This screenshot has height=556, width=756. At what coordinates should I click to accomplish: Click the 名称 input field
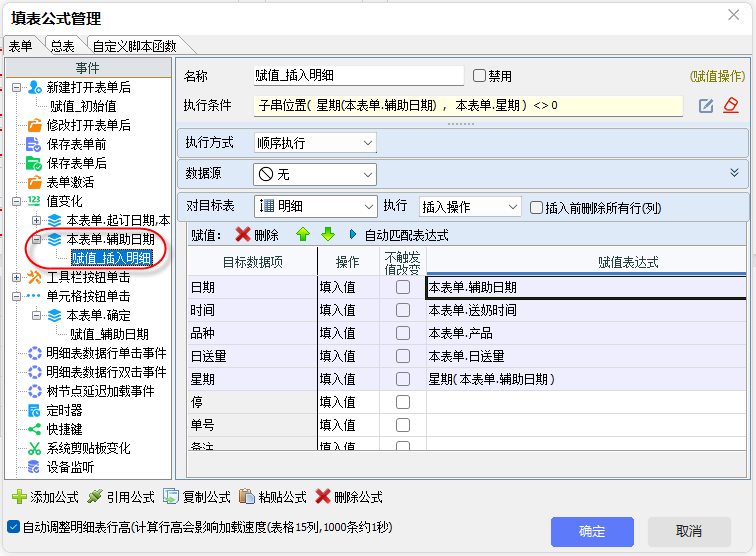[x=359, y=76]
